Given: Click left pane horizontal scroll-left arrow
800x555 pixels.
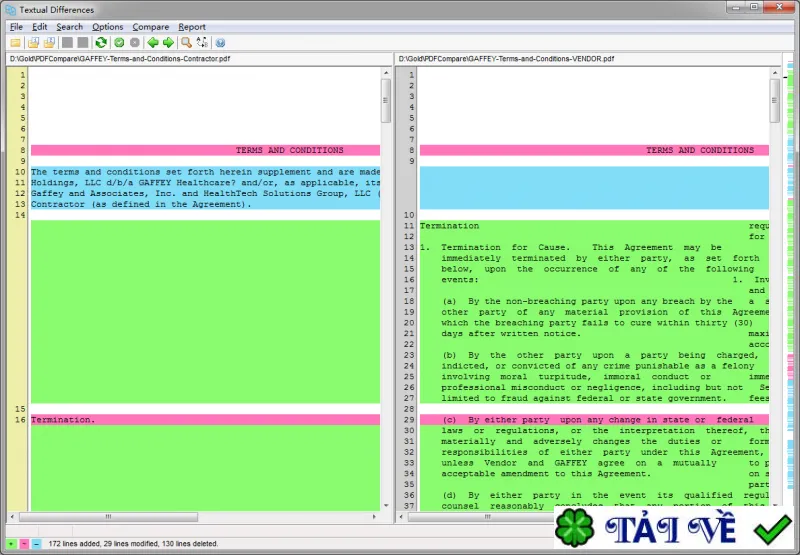Looking at the screenshot, I should coord(12,517).
